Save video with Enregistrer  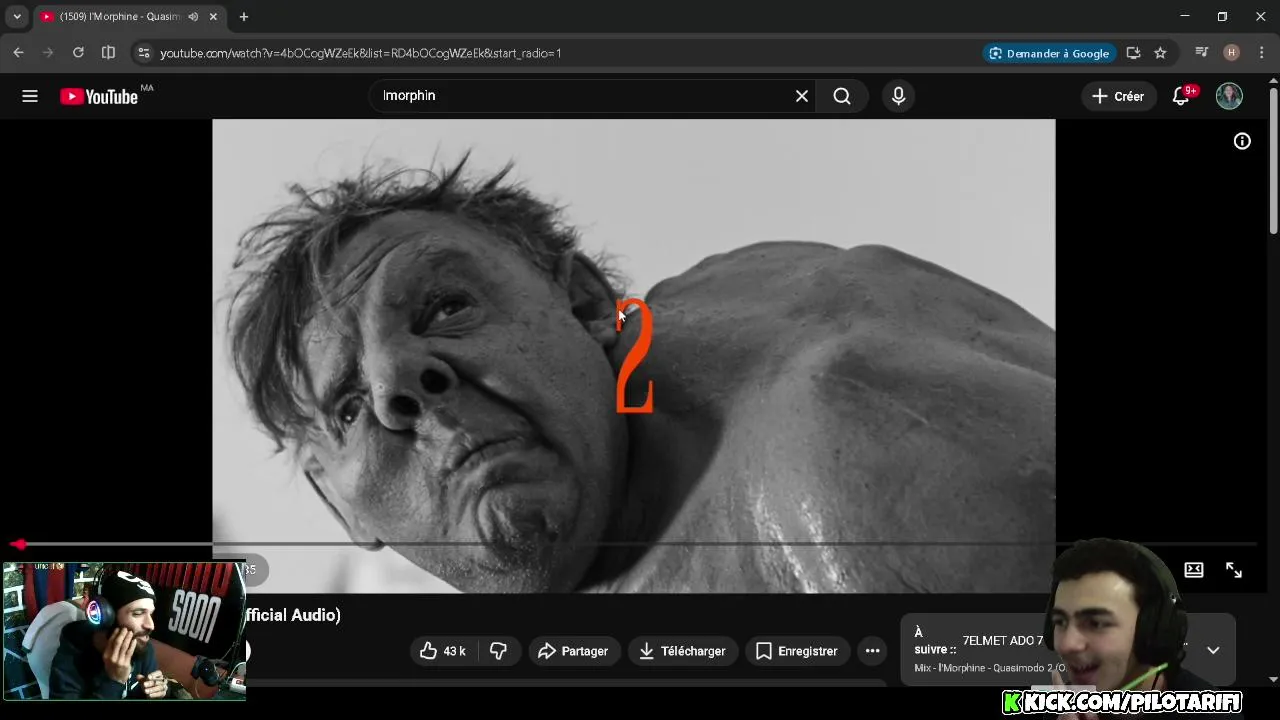tap(797, 651)
